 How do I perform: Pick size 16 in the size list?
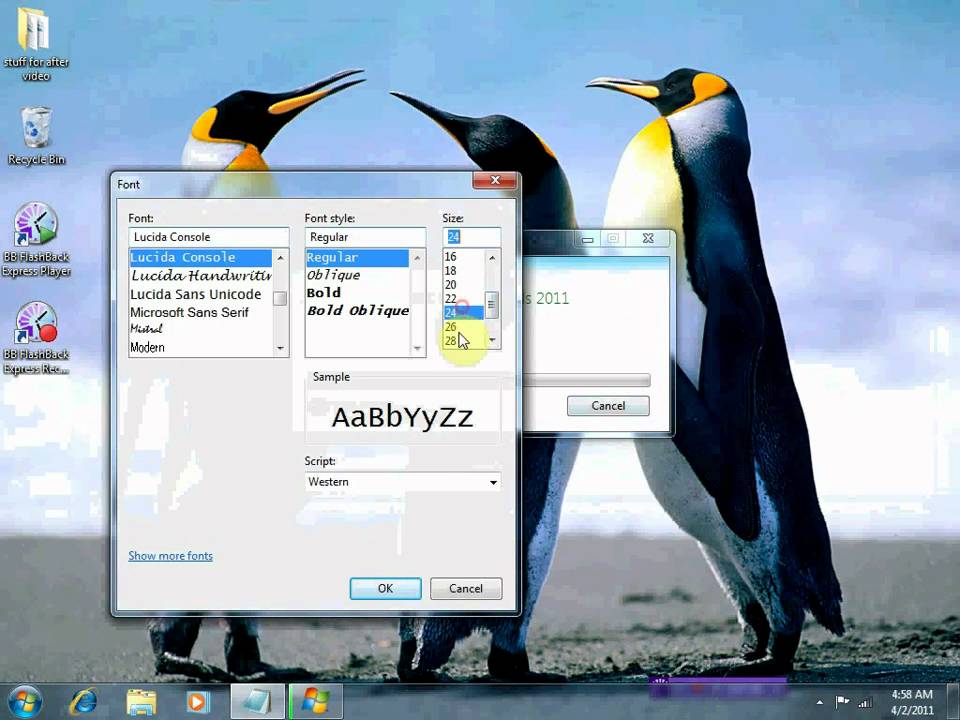(463, 257)
